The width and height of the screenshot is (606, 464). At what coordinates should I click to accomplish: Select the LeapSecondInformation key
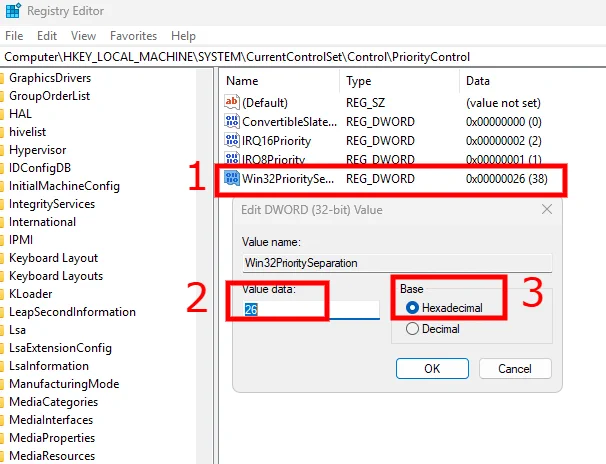click(x=72, y=312)
